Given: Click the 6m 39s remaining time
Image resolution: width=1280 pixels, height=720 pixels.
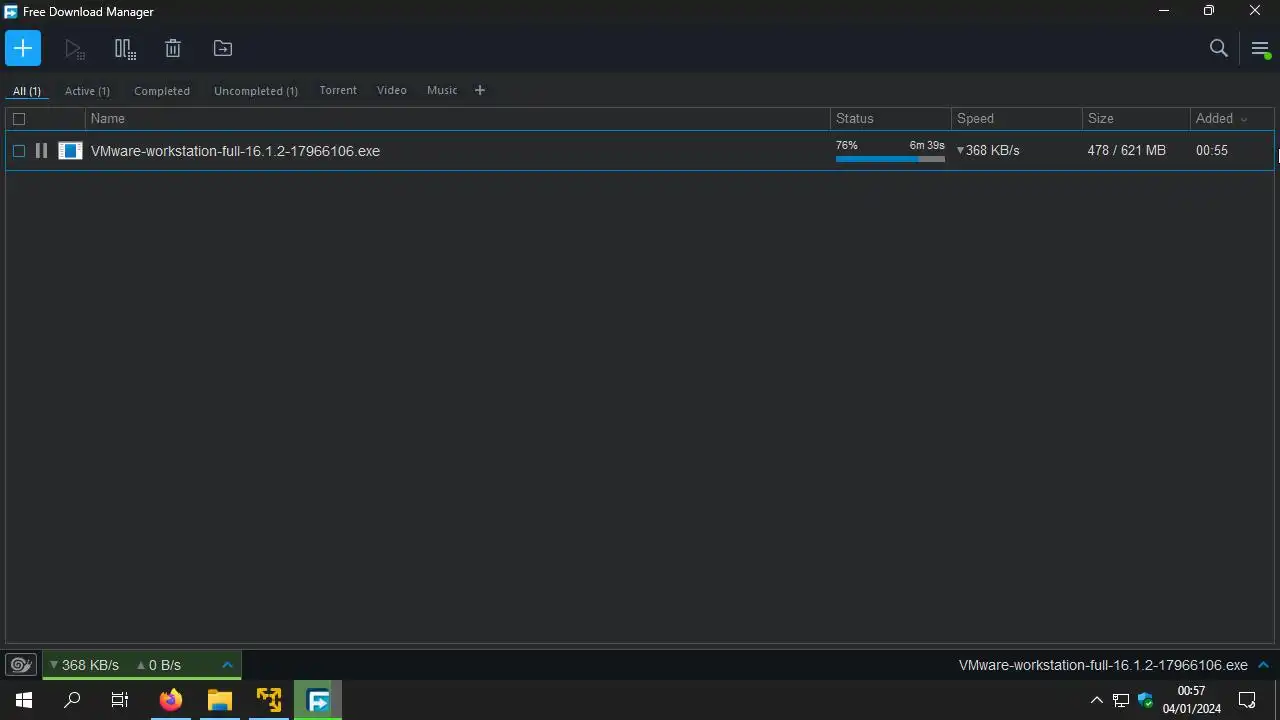Looking at the screenshot, I should click(x=927, y=145).
